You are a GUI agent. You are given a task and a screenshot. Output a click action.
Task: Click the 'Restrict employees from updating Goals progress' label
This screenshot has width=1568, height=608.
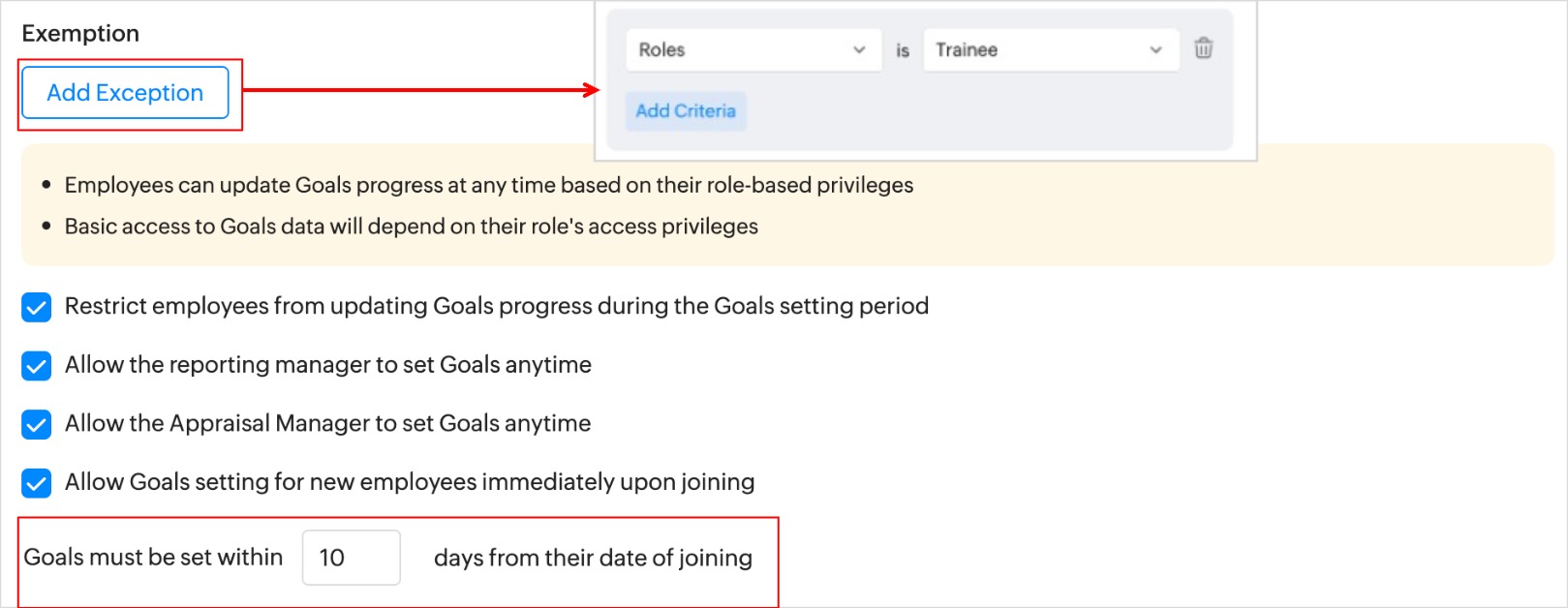tap(496, 307)
